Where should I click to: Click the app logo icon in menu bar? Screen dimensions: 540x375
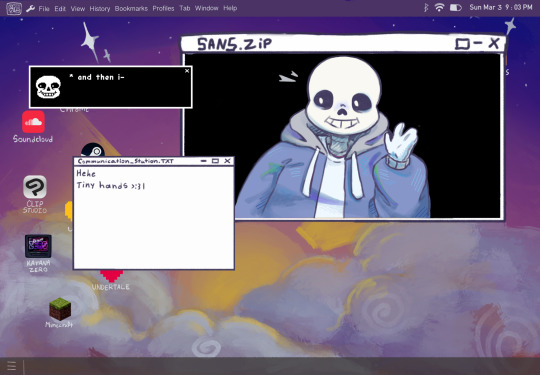pyautogui.click(x=14, y=8)
